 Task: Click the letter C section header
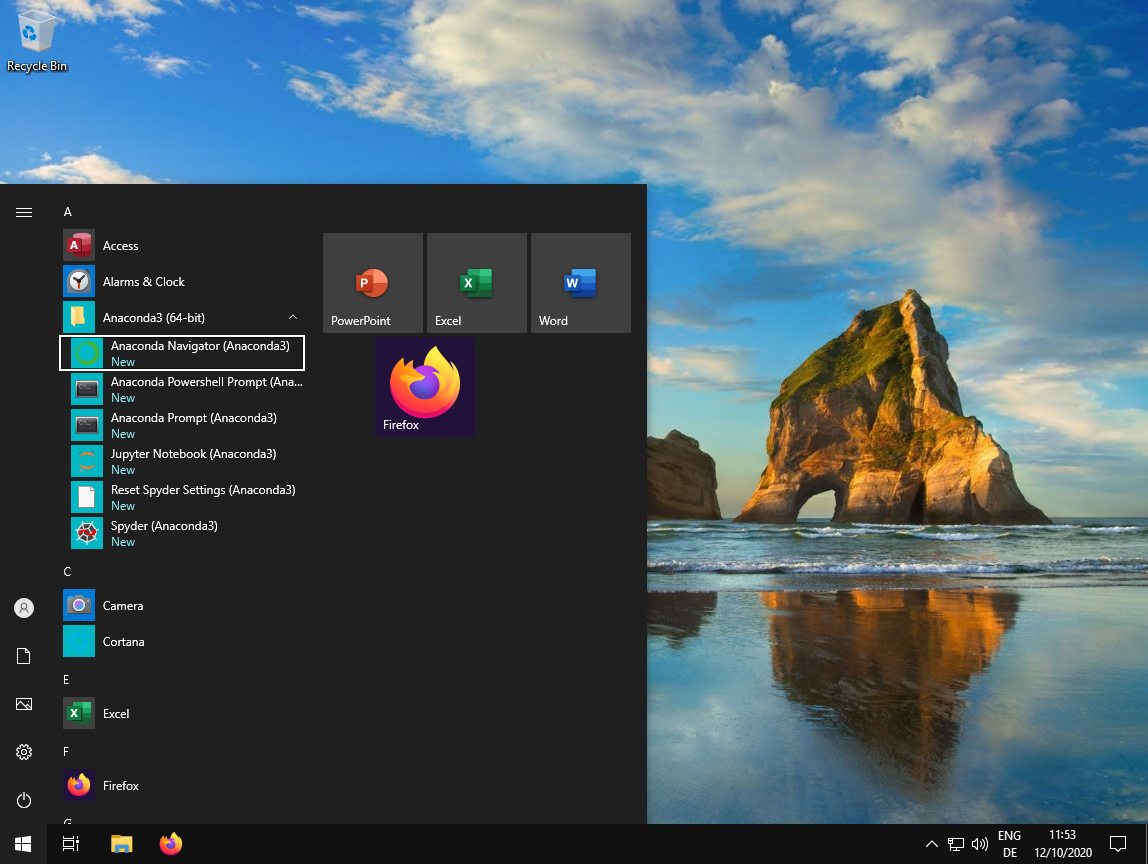68,572
